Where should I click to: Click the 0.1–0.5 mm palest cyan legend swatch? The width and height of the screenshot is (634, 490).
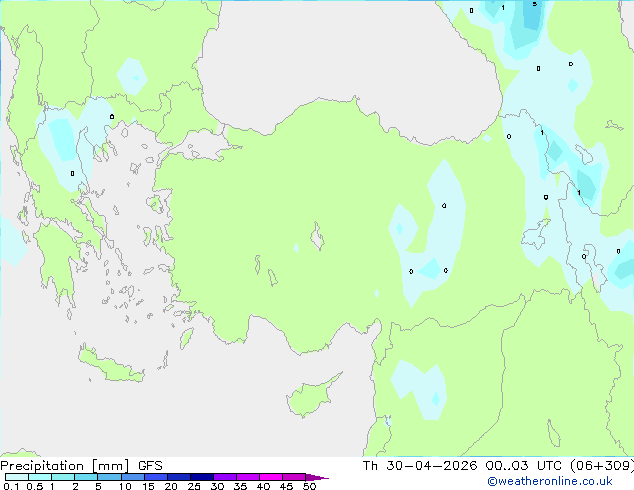pos(17,477)
